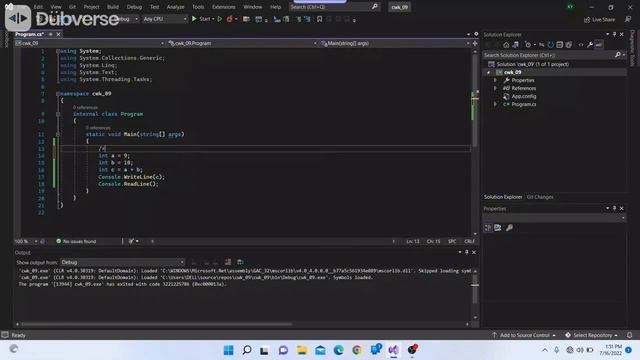Click Show All Files icon in Solution Explorer
Viewport: 640px width, 360px height.
pos(569,45)
